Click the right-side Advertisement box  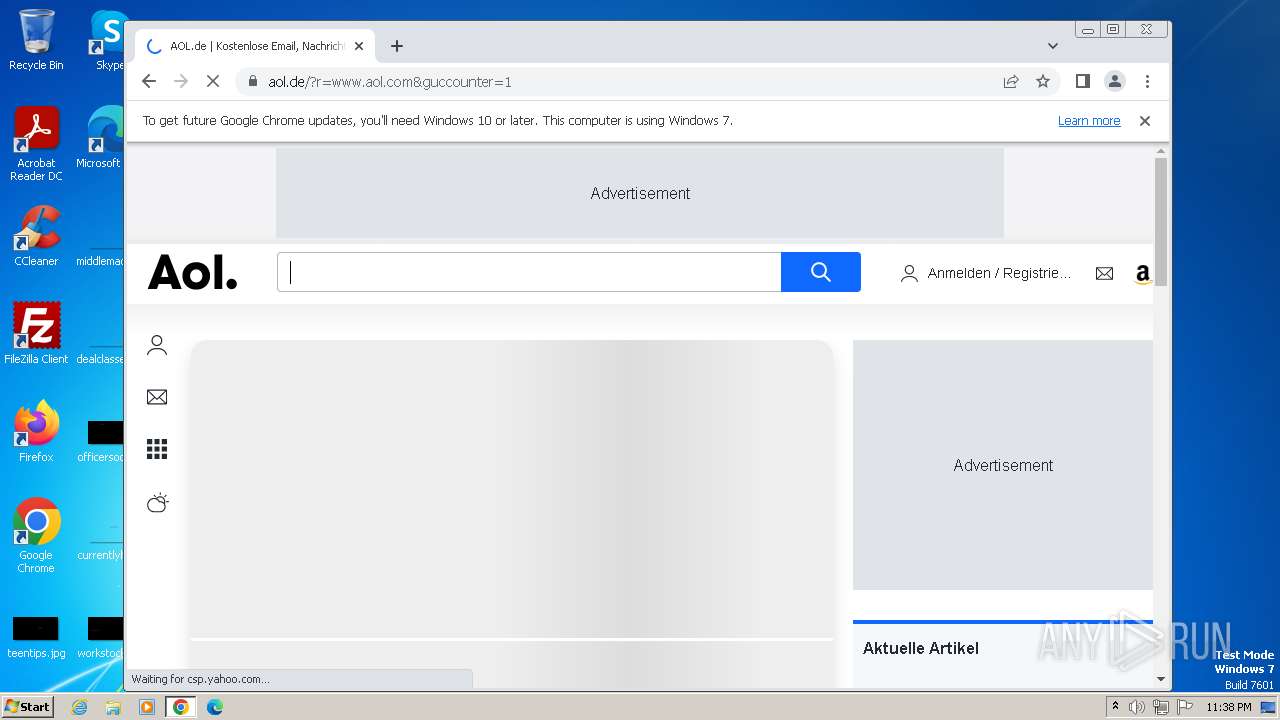pyautogui.click(x=1003, y=465)
